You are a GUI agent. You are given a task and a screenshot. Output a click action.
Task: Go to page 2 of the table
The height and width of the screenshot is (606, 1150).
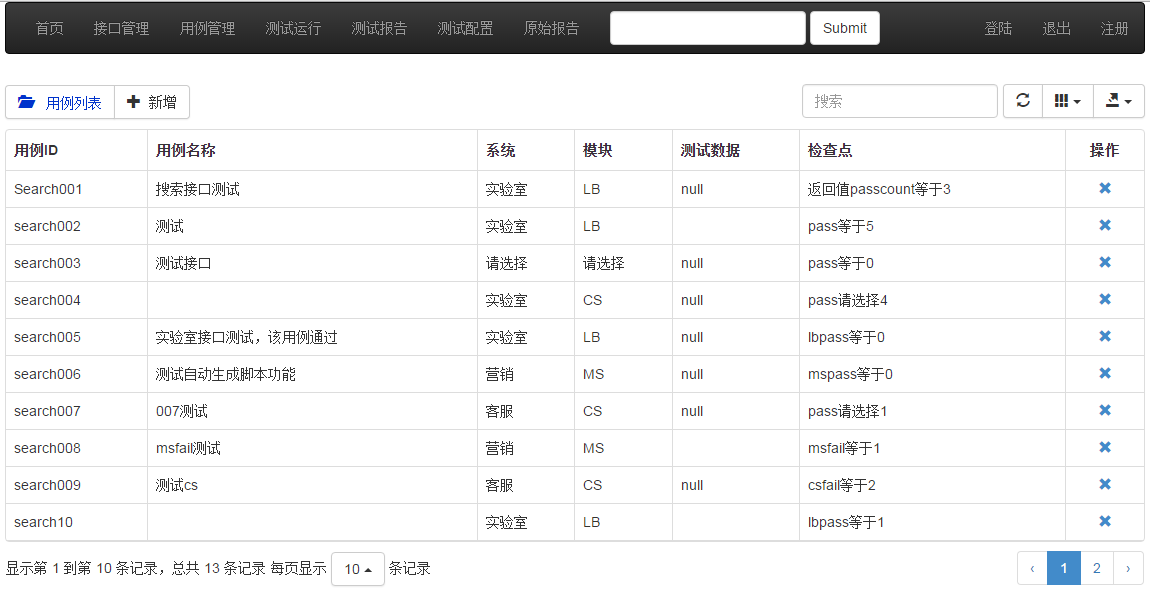1096,569
